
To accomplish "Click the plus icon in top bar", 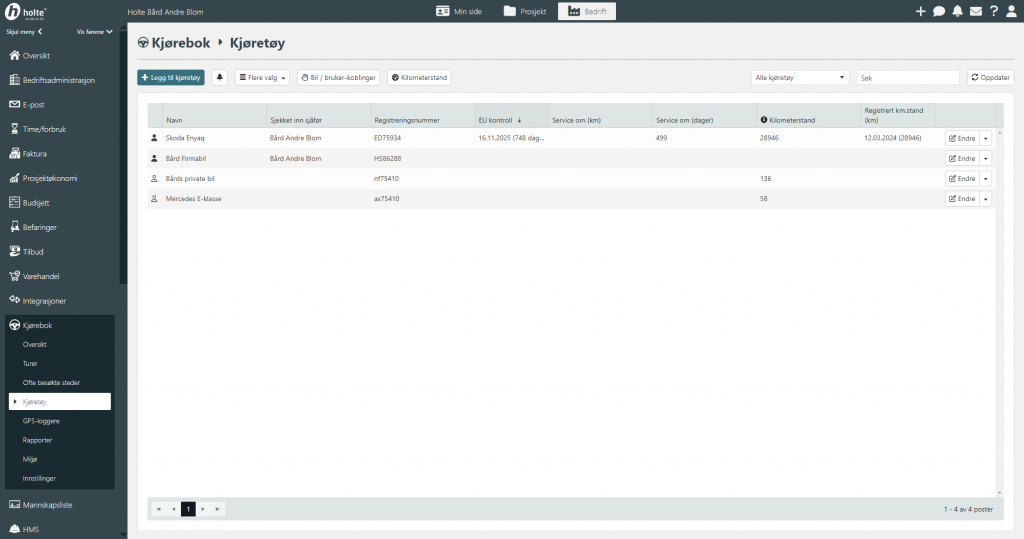I will pos(921,11).
